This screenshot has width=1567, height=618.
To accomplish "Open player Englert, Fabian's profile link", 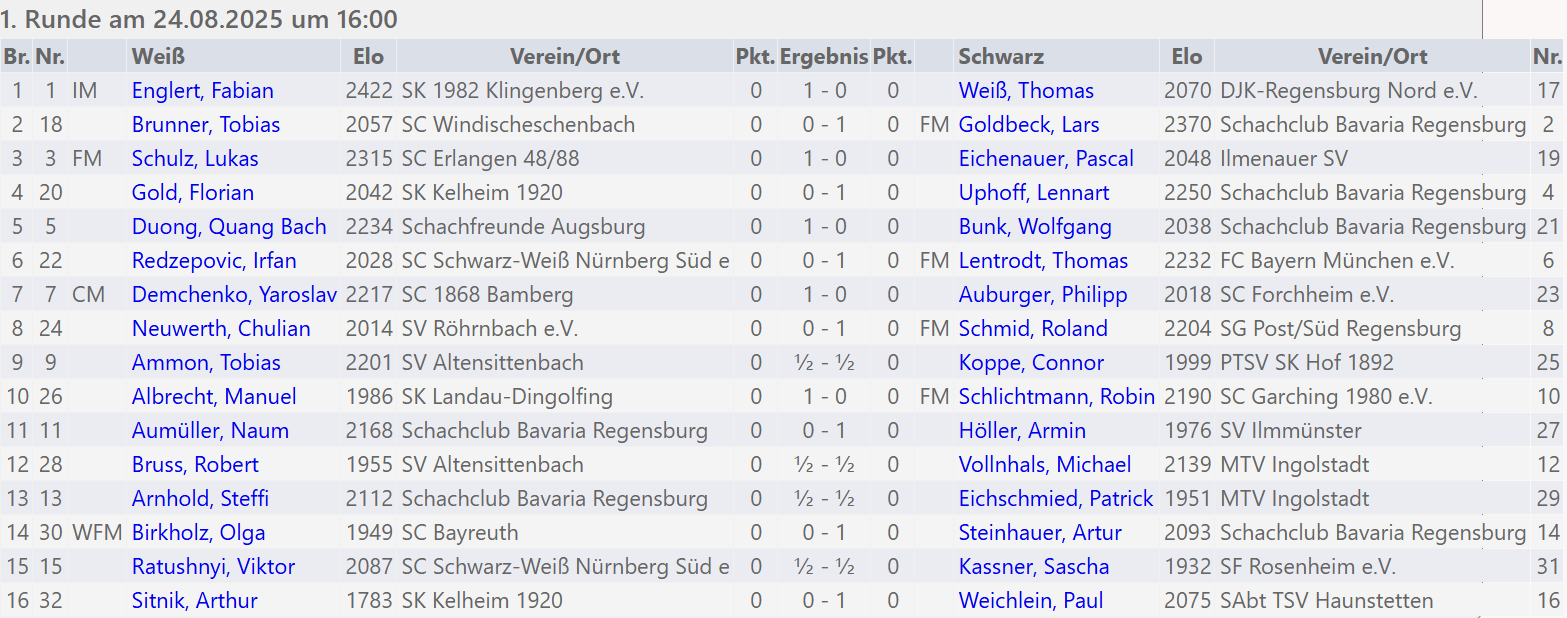I will (202, 91).
